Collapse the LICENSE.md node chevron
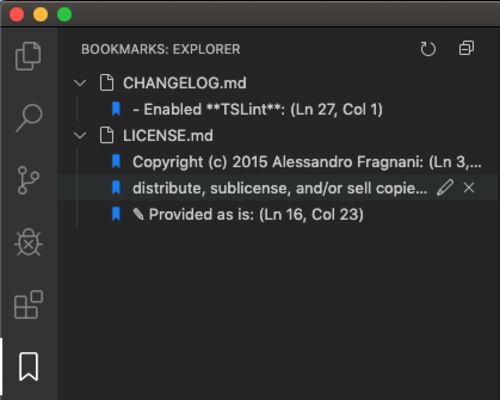The image size is (500, 400). pyautogui.click(x=80, y=136)
